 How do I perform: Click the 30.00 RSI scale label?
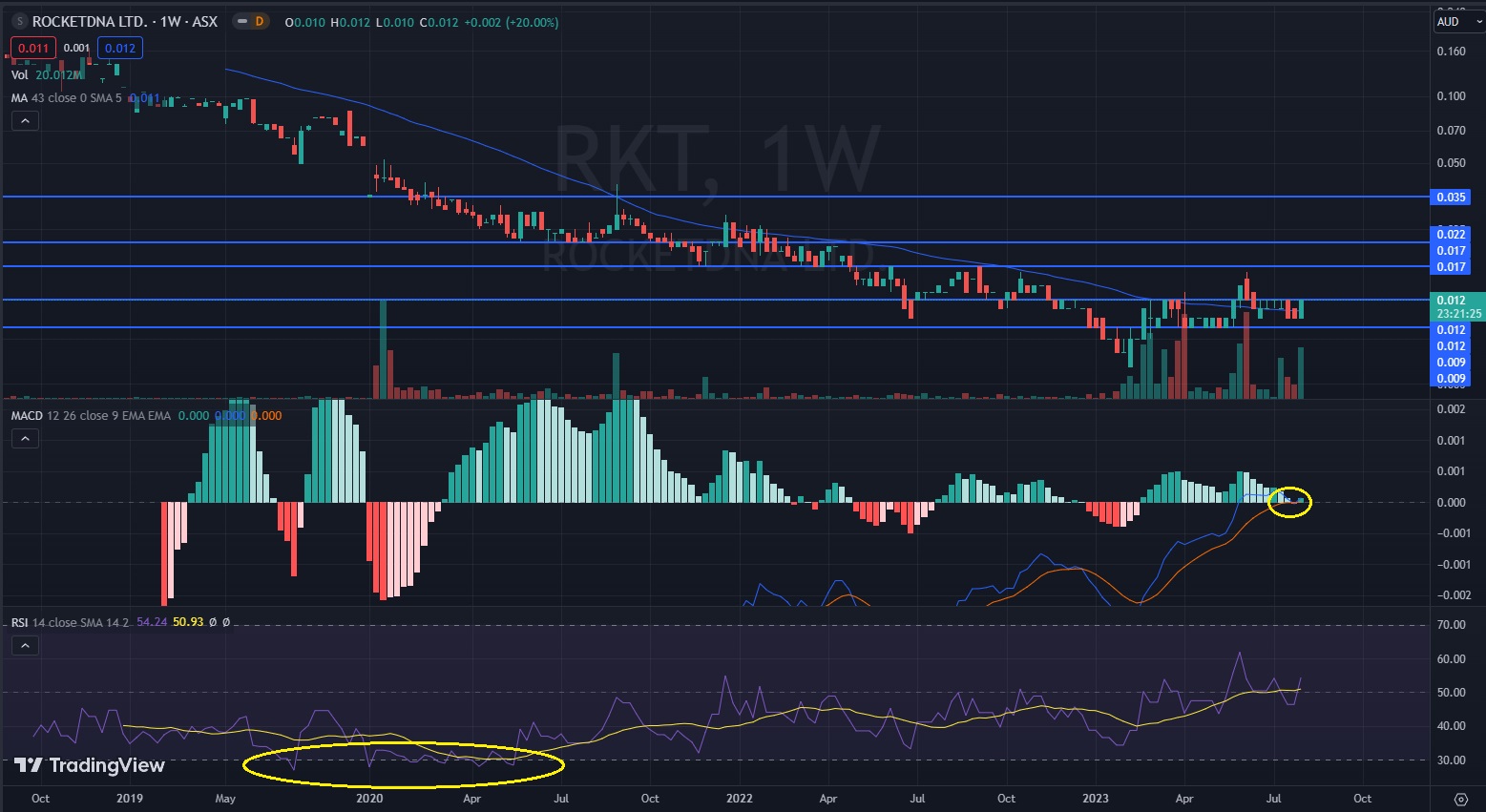click(1452, 760)
